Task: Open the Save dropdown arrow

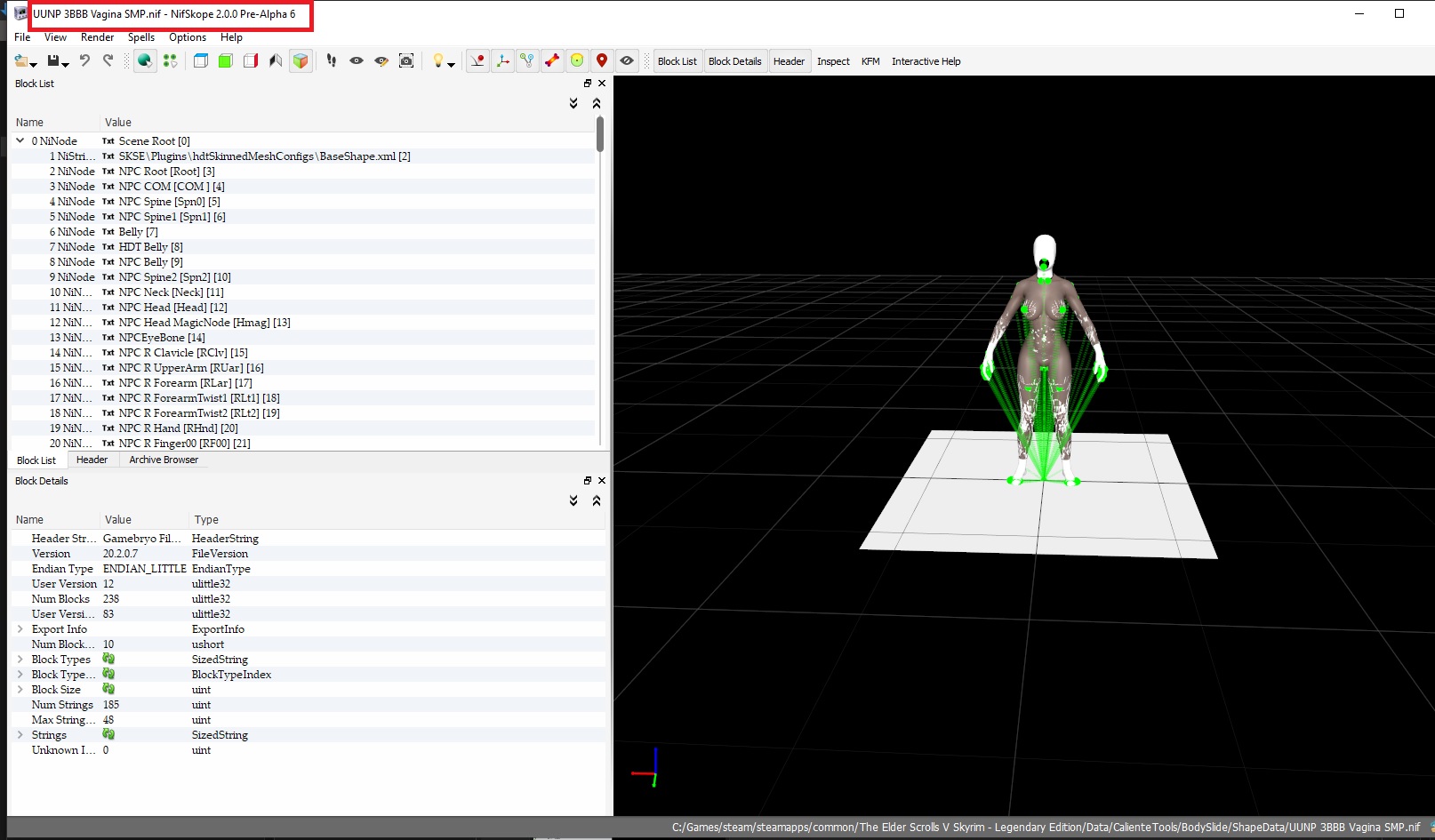Action: [66, 64]
